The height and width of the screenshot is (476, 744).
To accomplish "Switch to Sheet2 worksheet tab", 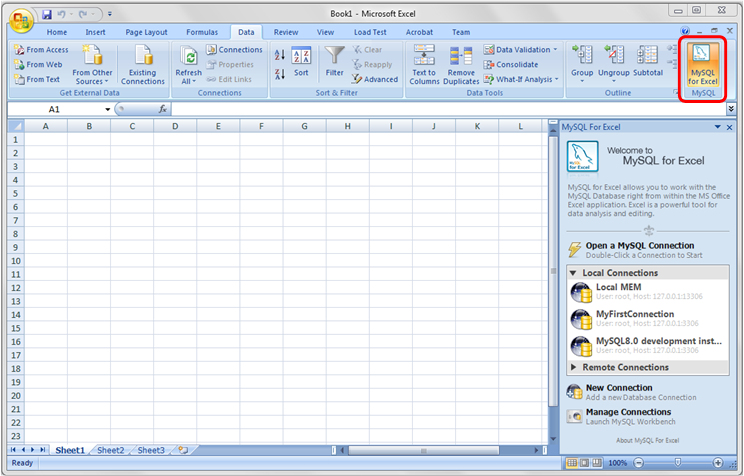I will coord(111,450).
